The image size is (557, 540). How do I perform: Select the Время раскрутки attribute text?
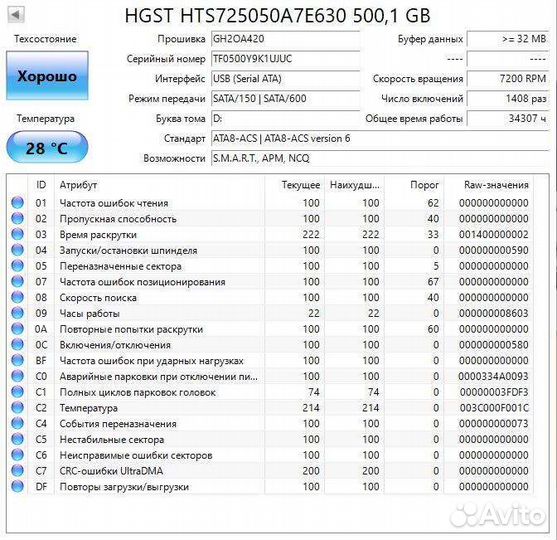98,235
